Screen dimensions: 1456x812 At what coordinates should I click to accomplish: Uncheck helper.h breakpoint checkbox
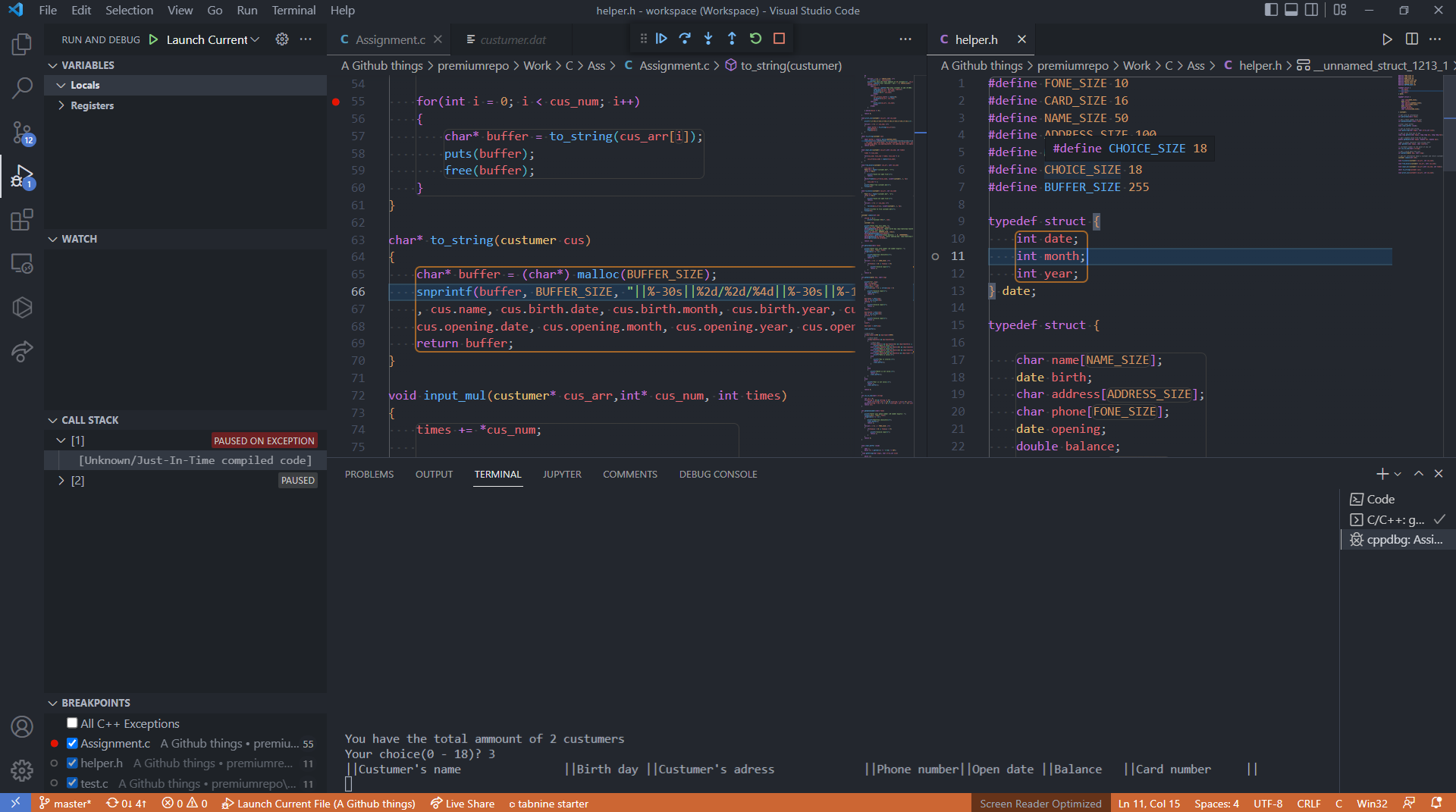(72, 763)
